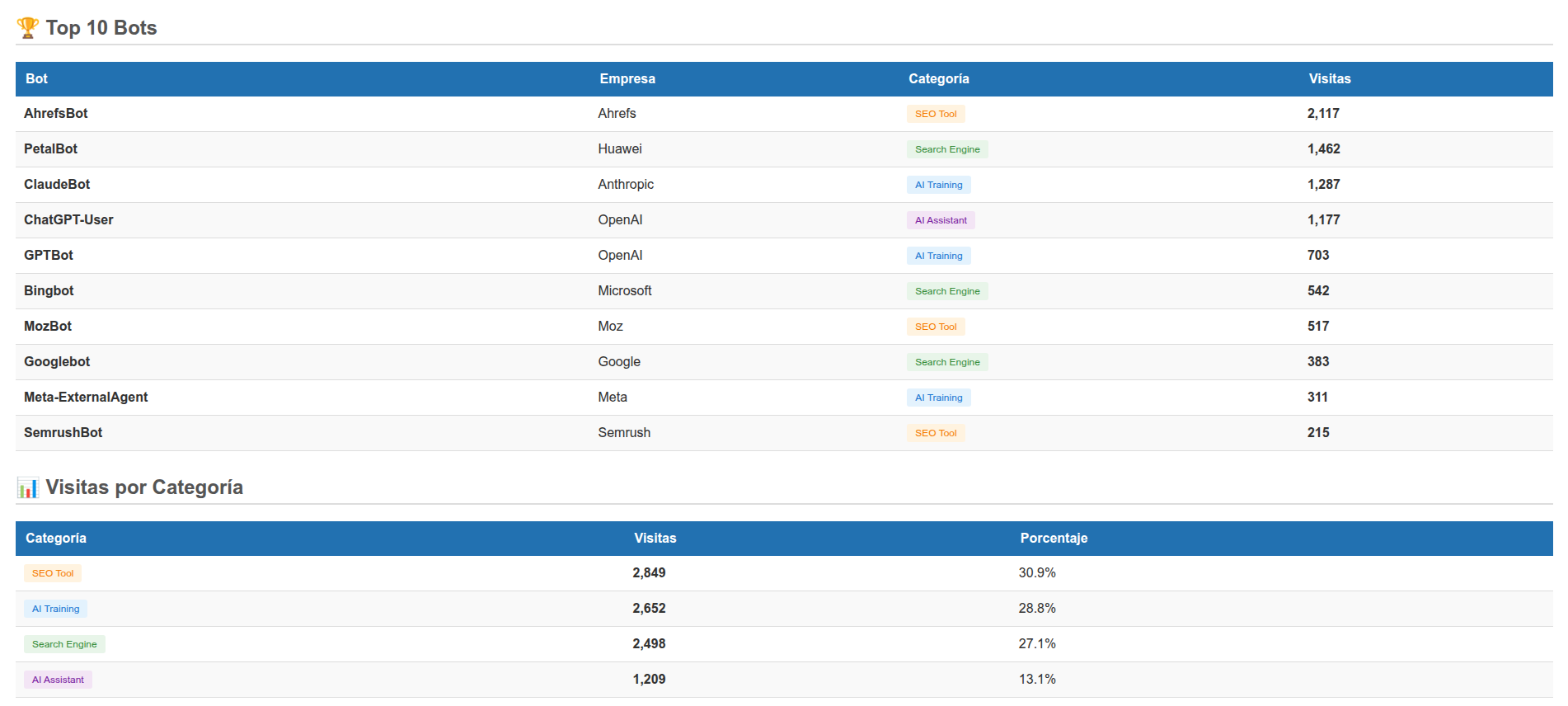Select the AhrefsBot bot name

point(55,114)
